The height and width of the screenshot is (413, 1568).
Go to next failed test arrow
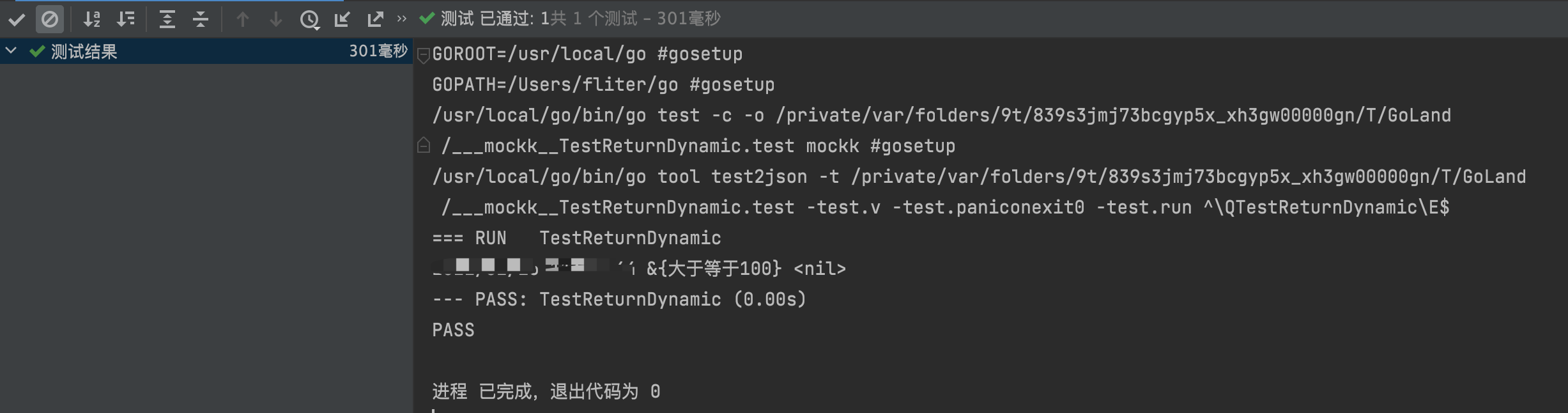point(276,19)
